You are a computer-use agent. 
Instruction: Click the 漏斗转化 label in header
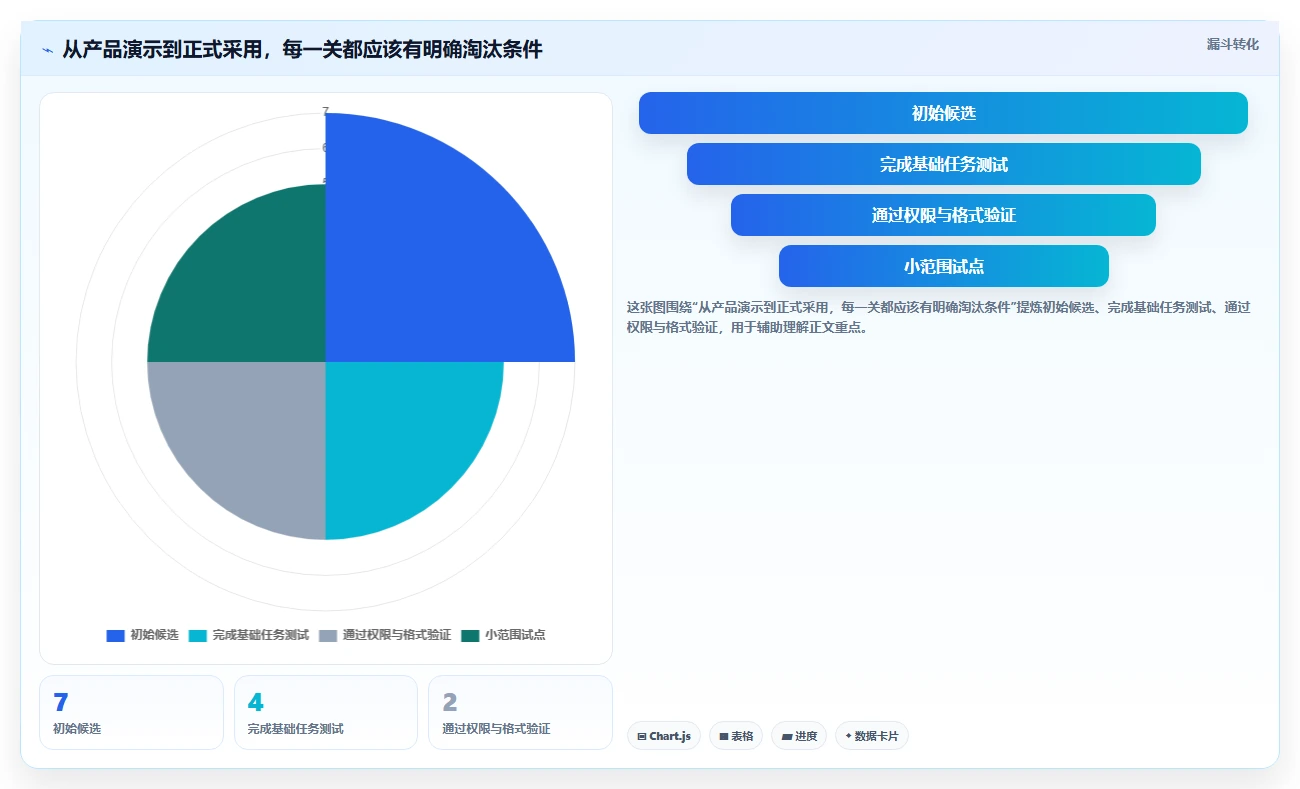tap(1232, 44)
